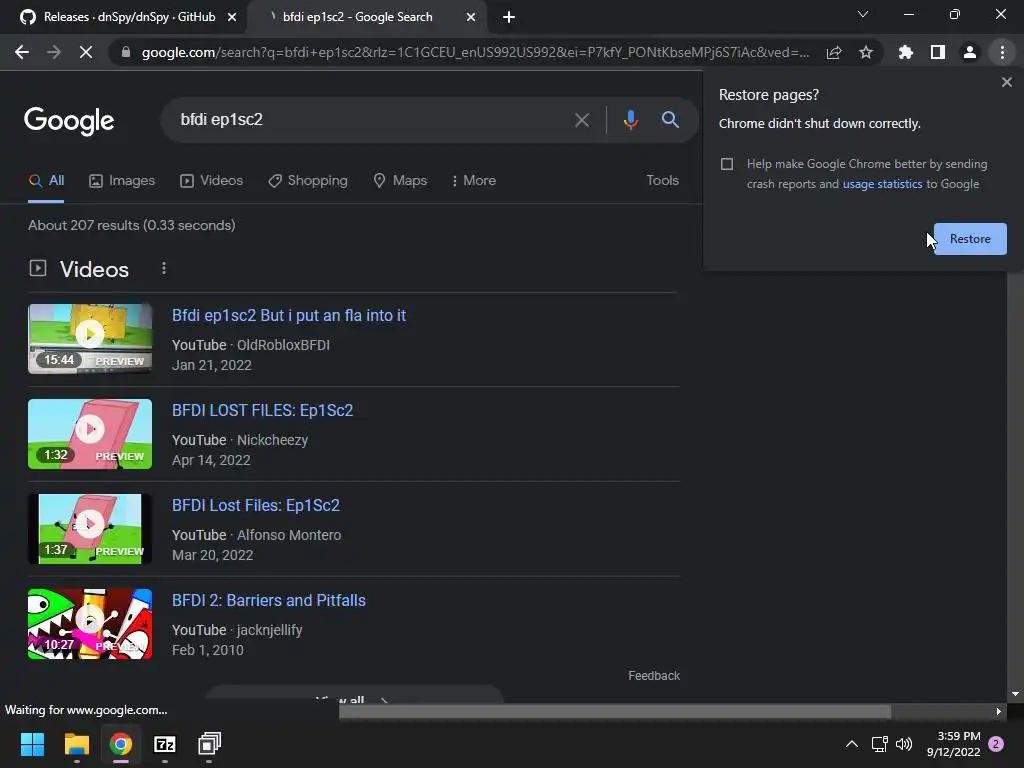Open File Explorer from taskbar

76,744
